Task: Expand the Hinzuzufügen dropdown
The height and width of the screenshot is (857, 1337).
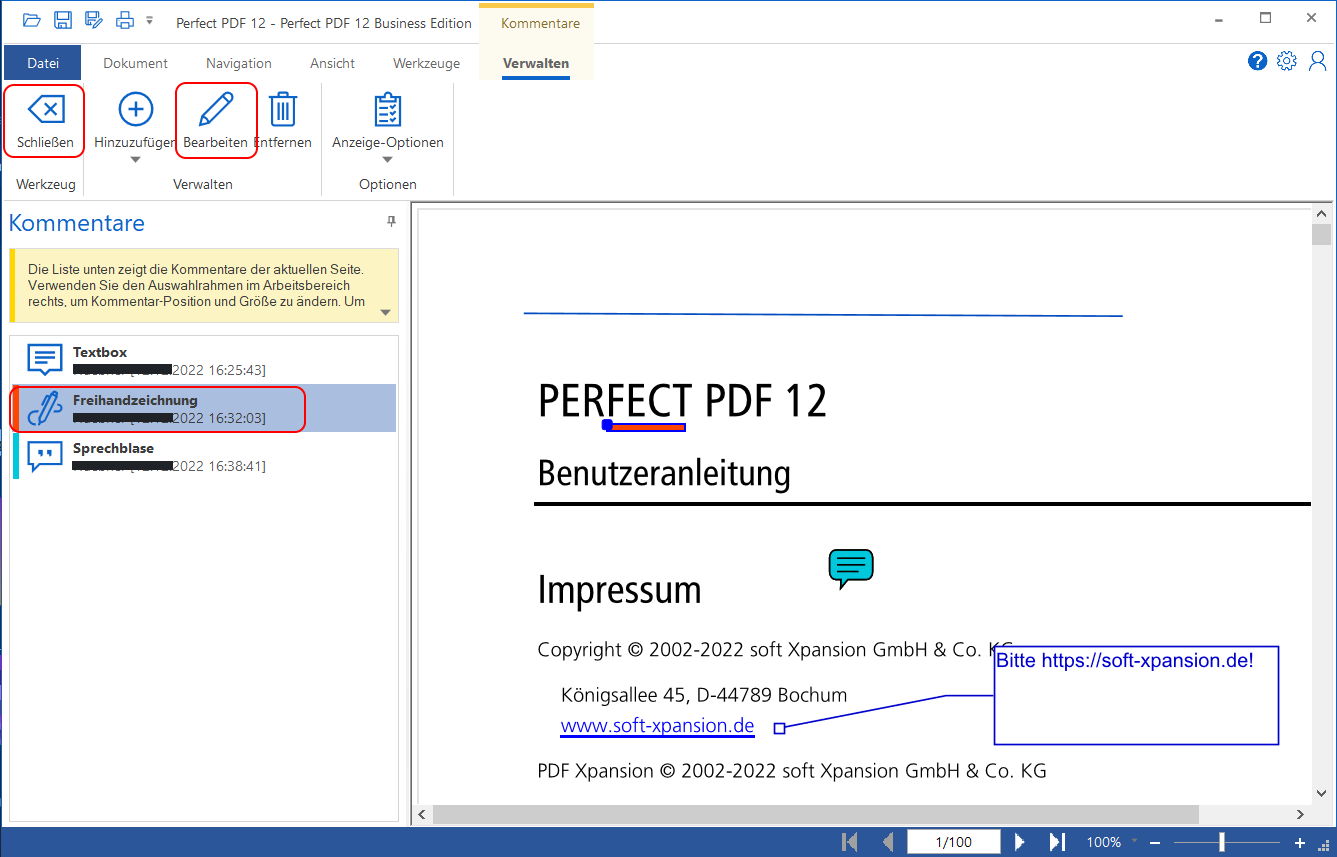Action: pos(135,160)
